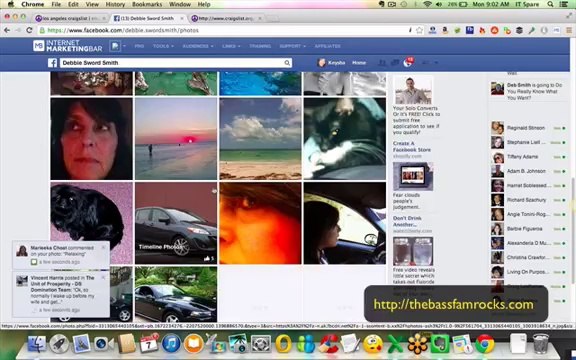
Task: Click the Create A Facebook Store ad link
Action: click(412, 147)
